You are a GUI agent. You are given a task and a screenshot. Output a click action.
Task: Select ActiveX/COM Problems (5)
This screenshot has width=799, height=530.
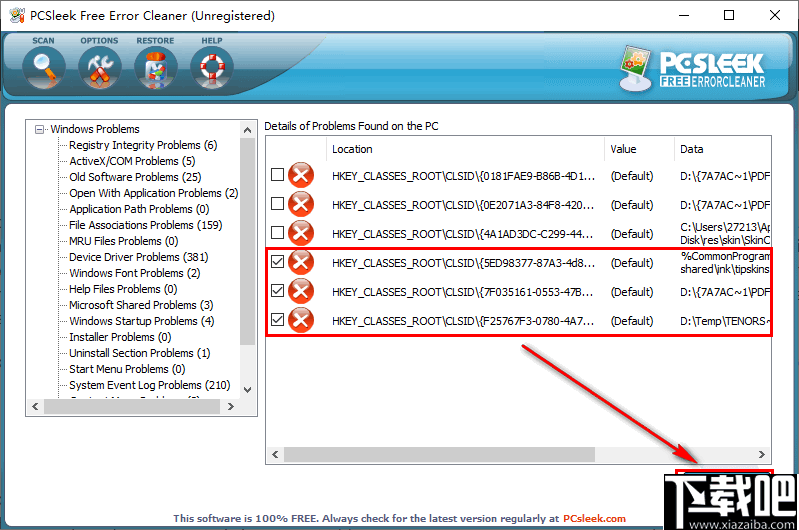coord(132,161)
